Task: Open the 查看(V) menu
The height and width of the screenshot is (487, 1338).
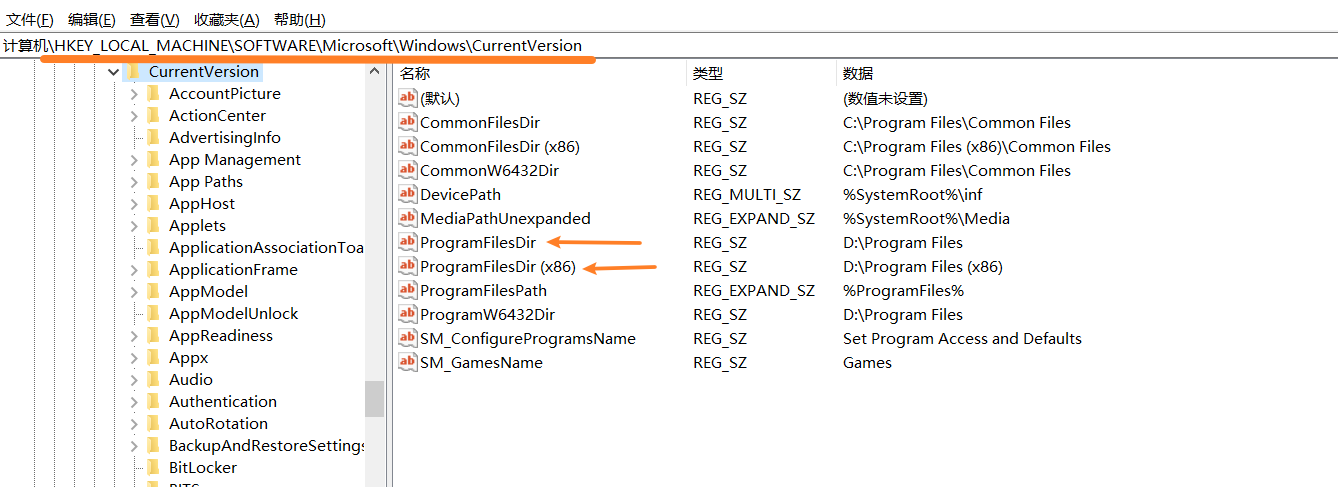Action: click(155, 19)
